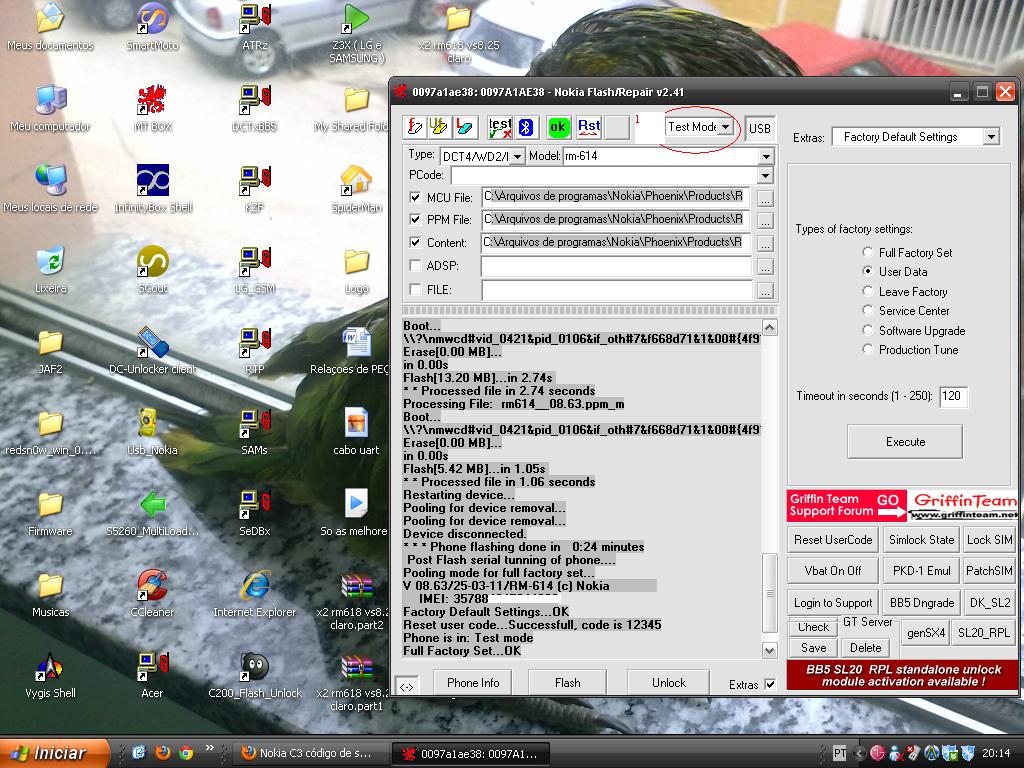This screenshot has height=768, width=1024.
Task: Click the 'Uf' yellow eraser toolbar icon
Action: [x=440, y=127]
